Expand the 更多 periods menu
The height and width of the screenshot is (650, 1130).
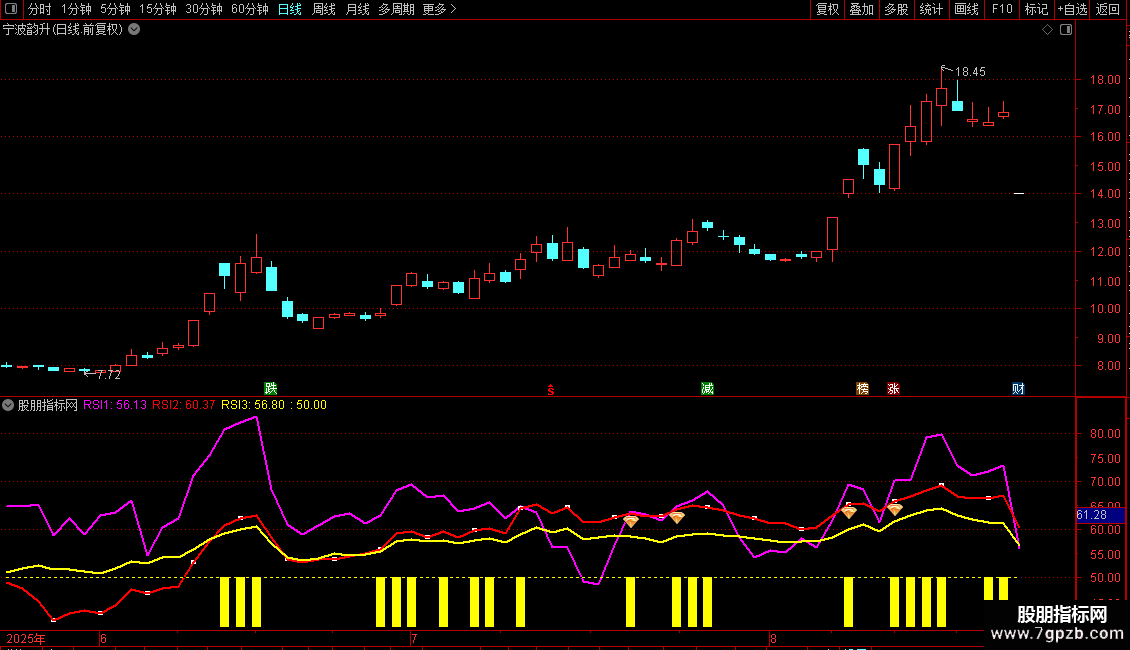click(439, 9)
